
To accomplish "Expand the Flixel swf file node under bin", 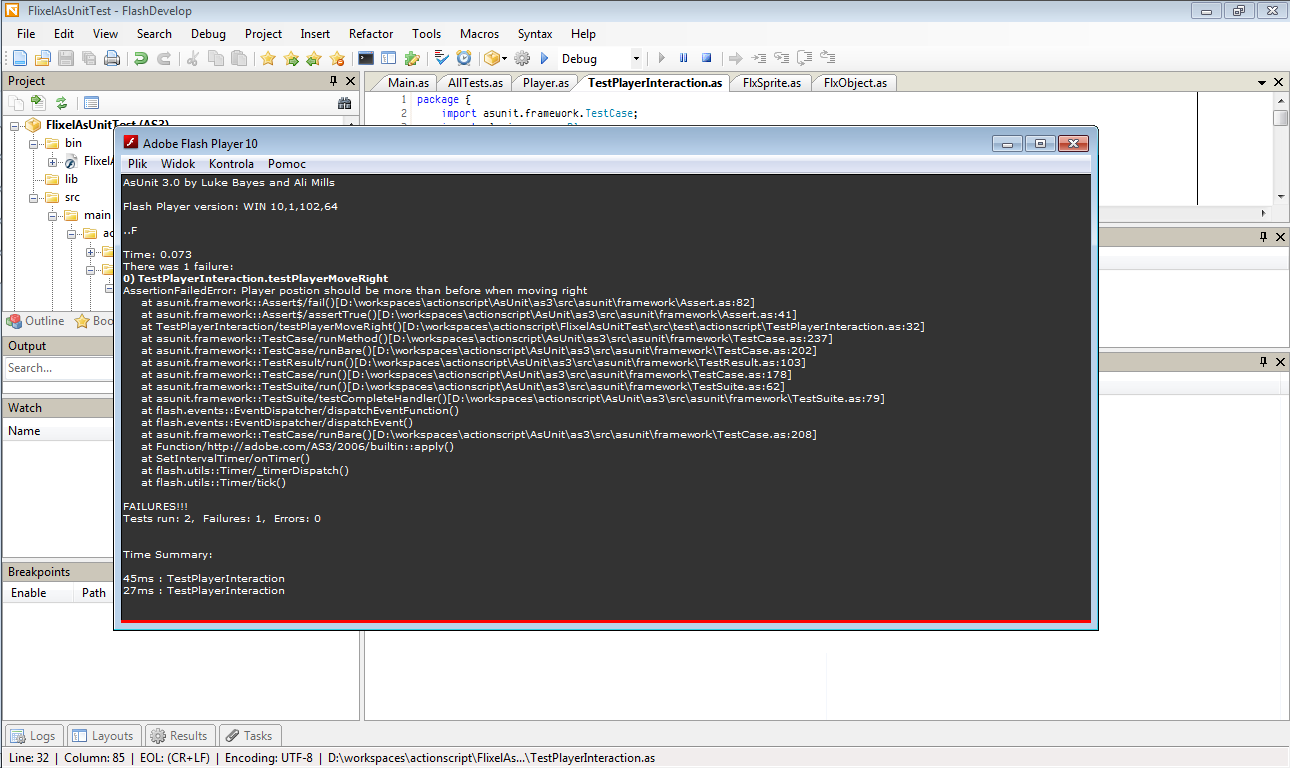I will point(52,161).
